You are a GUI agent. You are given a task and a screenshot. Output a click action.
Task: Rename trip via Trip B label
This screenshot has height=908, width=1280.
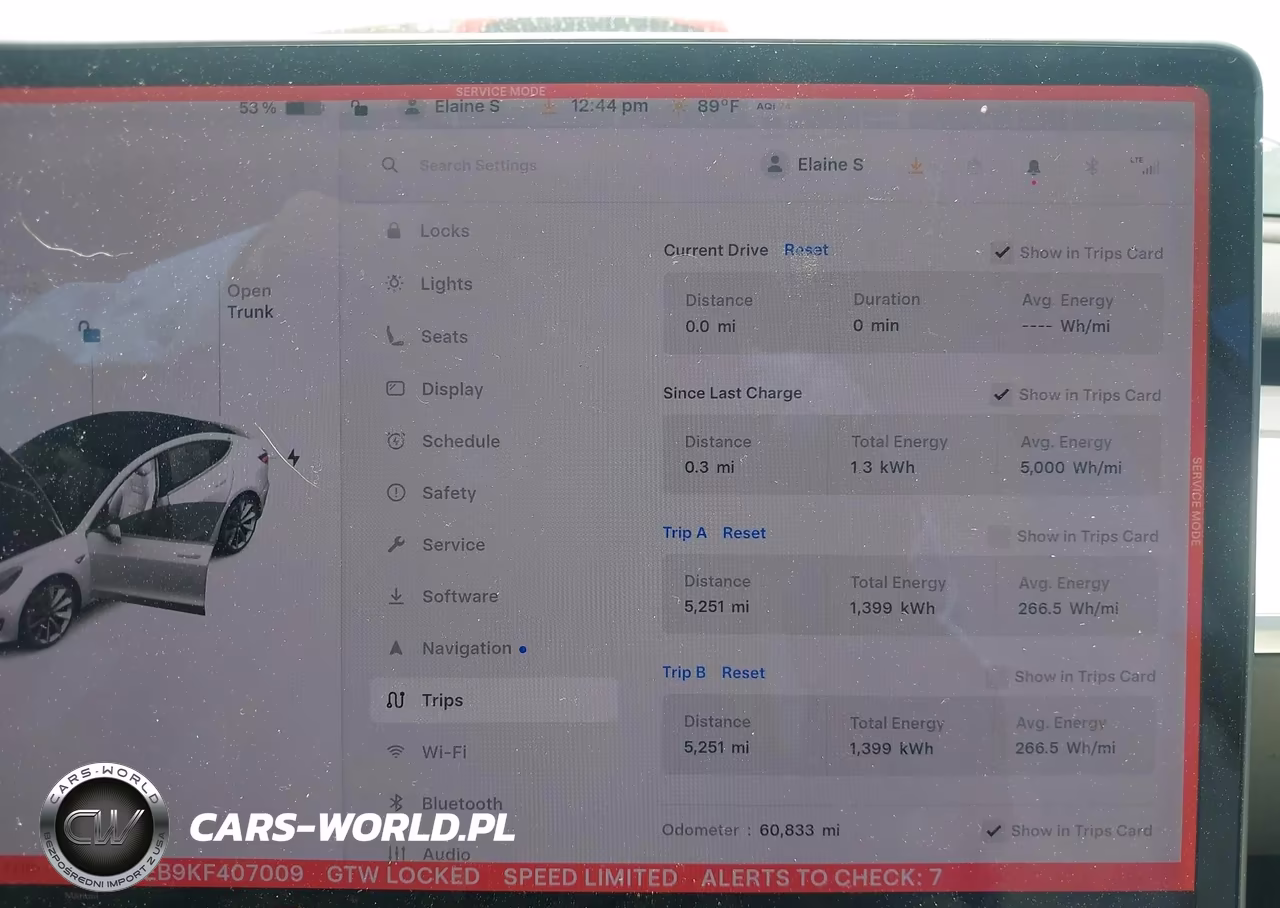(x=684, y=673)
